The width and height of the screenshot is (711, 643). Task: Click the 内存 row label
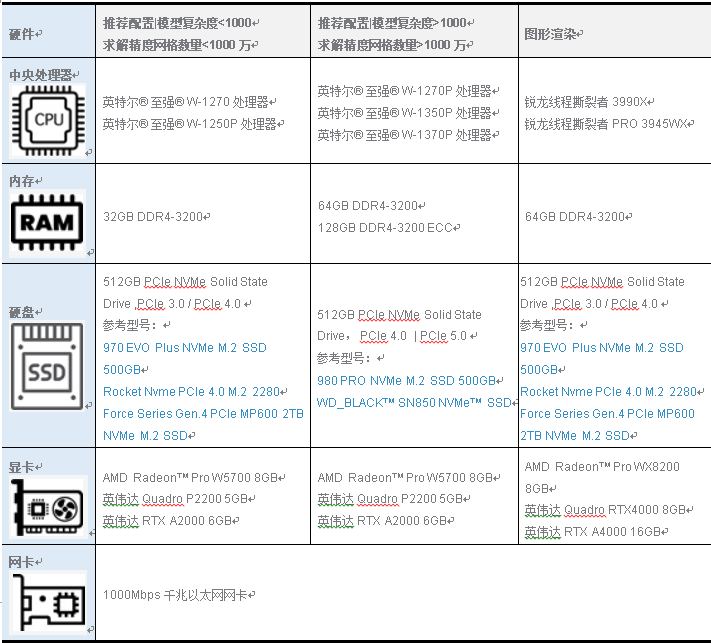[22, 181]
